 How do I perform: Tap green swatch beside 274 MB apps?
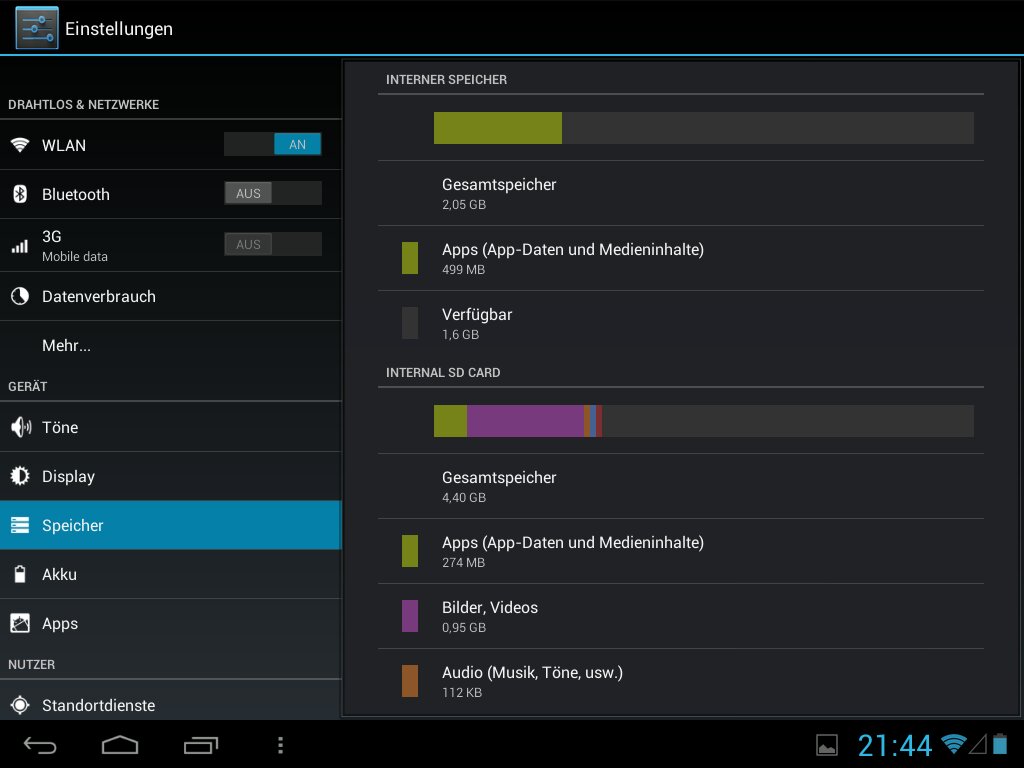(x=409, y=551)
